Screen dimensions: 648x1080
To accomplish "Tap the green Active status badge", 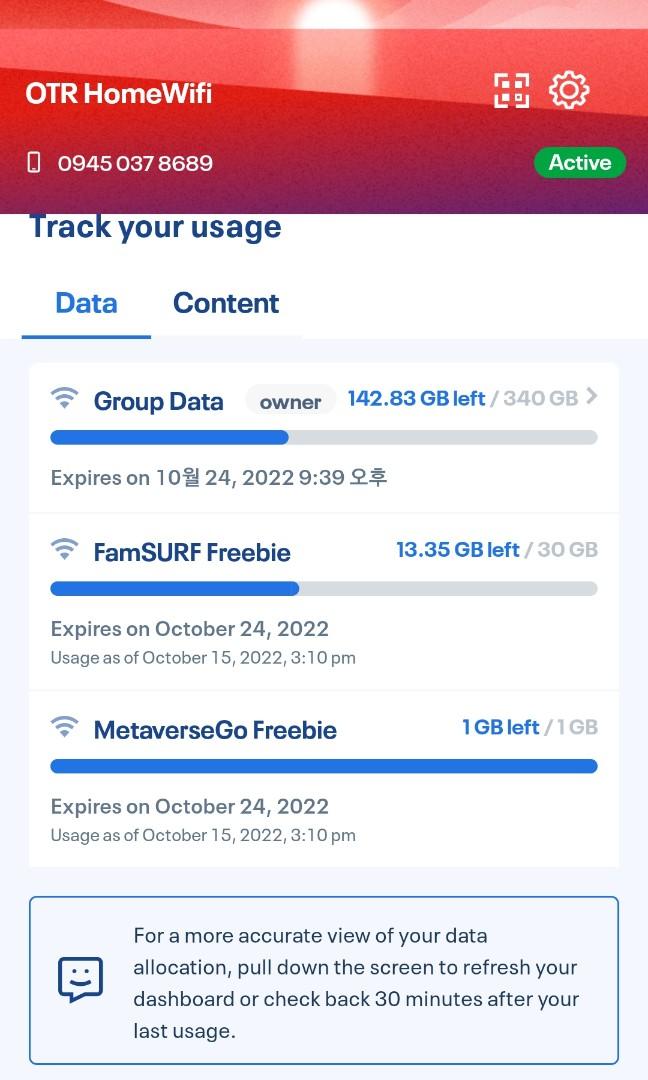I will pos(580,163).
